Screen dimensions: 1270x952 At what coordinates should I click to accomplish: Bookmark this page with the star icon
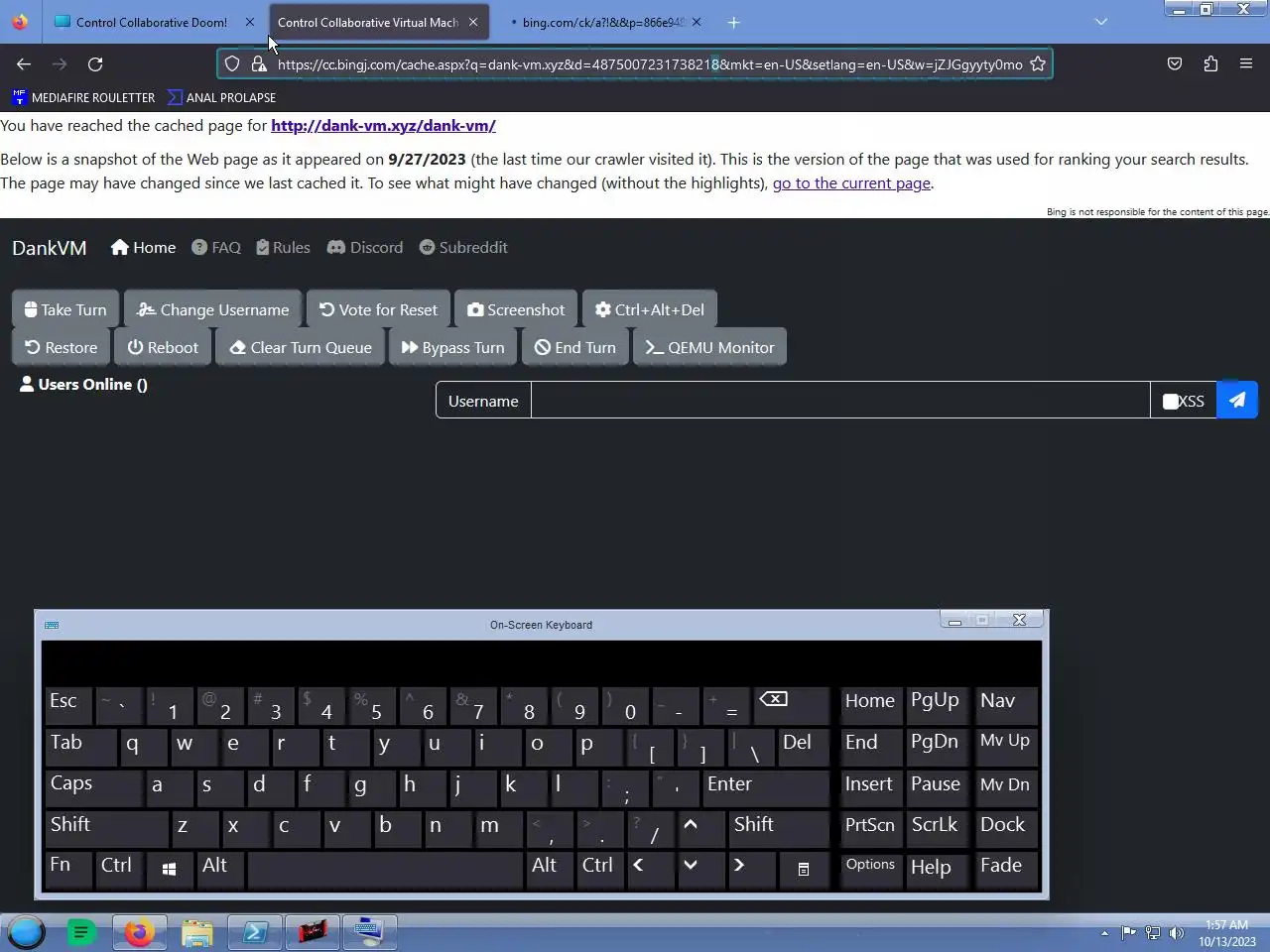[x=1038, y=63]
